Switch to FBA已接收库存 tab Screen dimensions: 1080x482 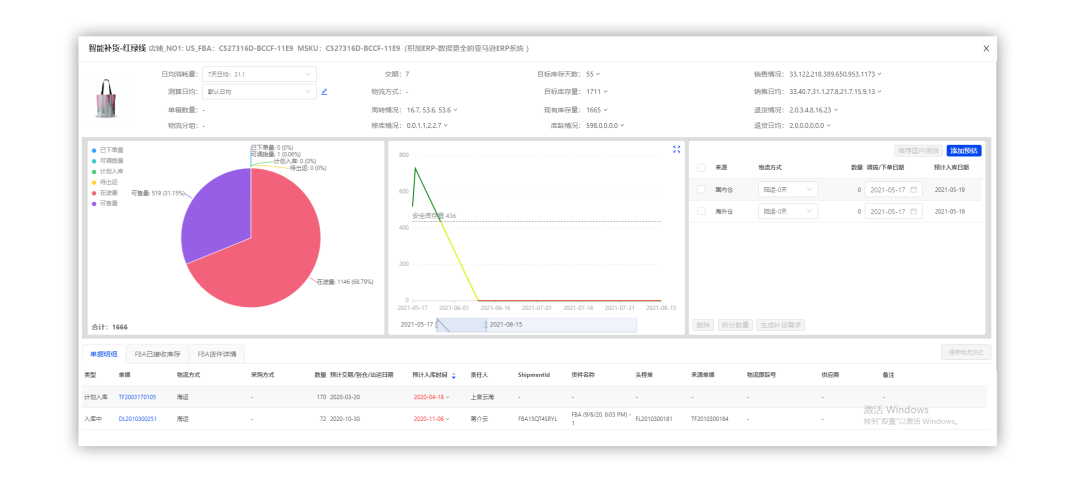(157, 354)
